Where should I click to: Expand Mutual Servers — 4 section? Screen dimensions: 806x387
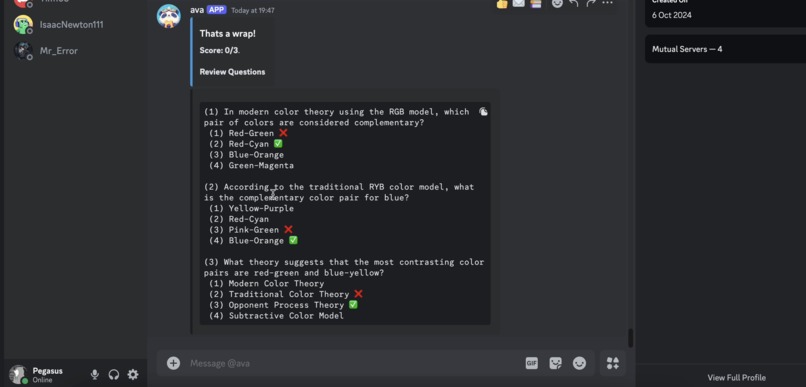(725, 49)
